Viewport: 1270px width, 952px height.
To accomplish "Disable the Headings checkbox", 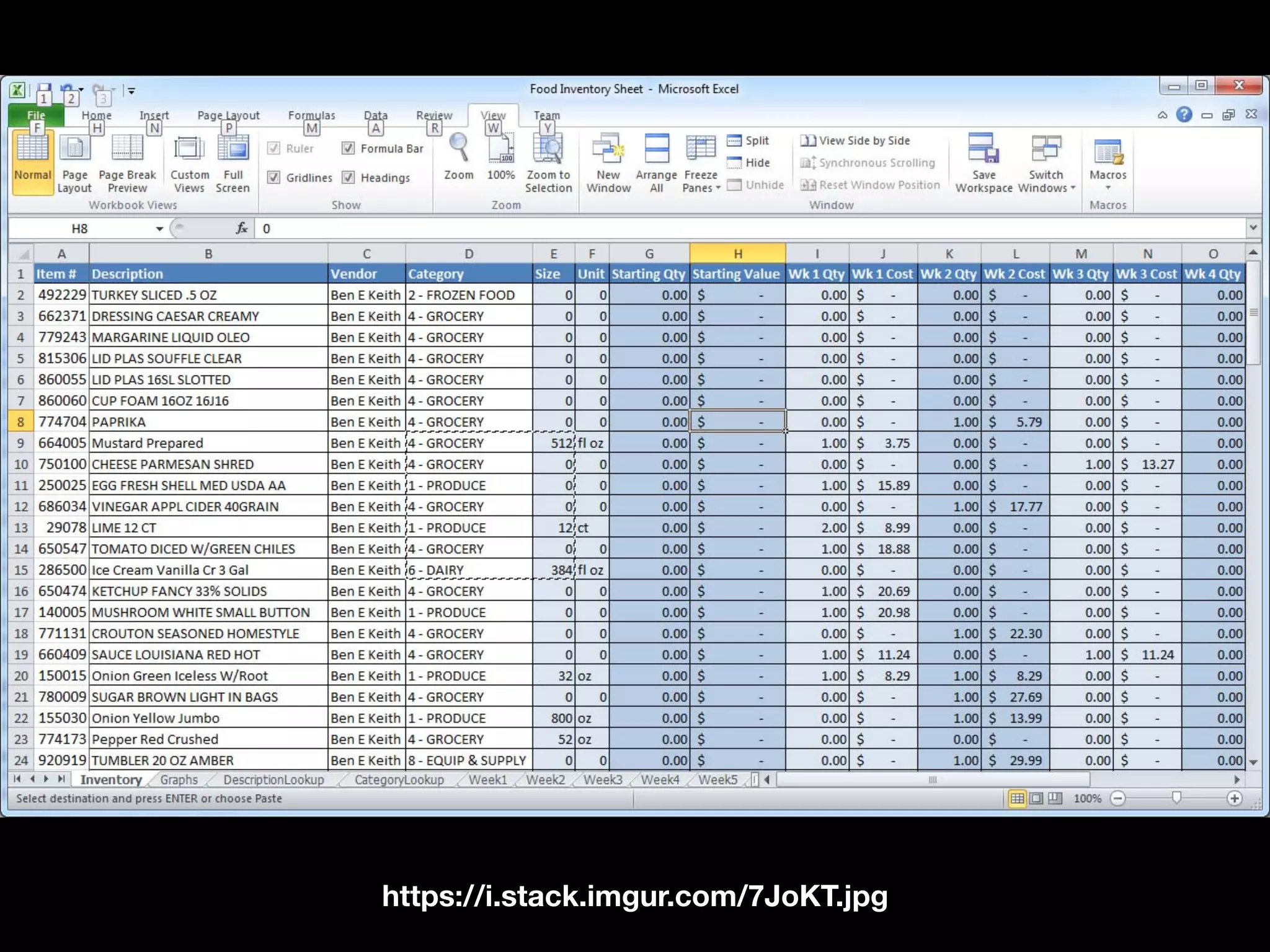I will tap(349, 178).
